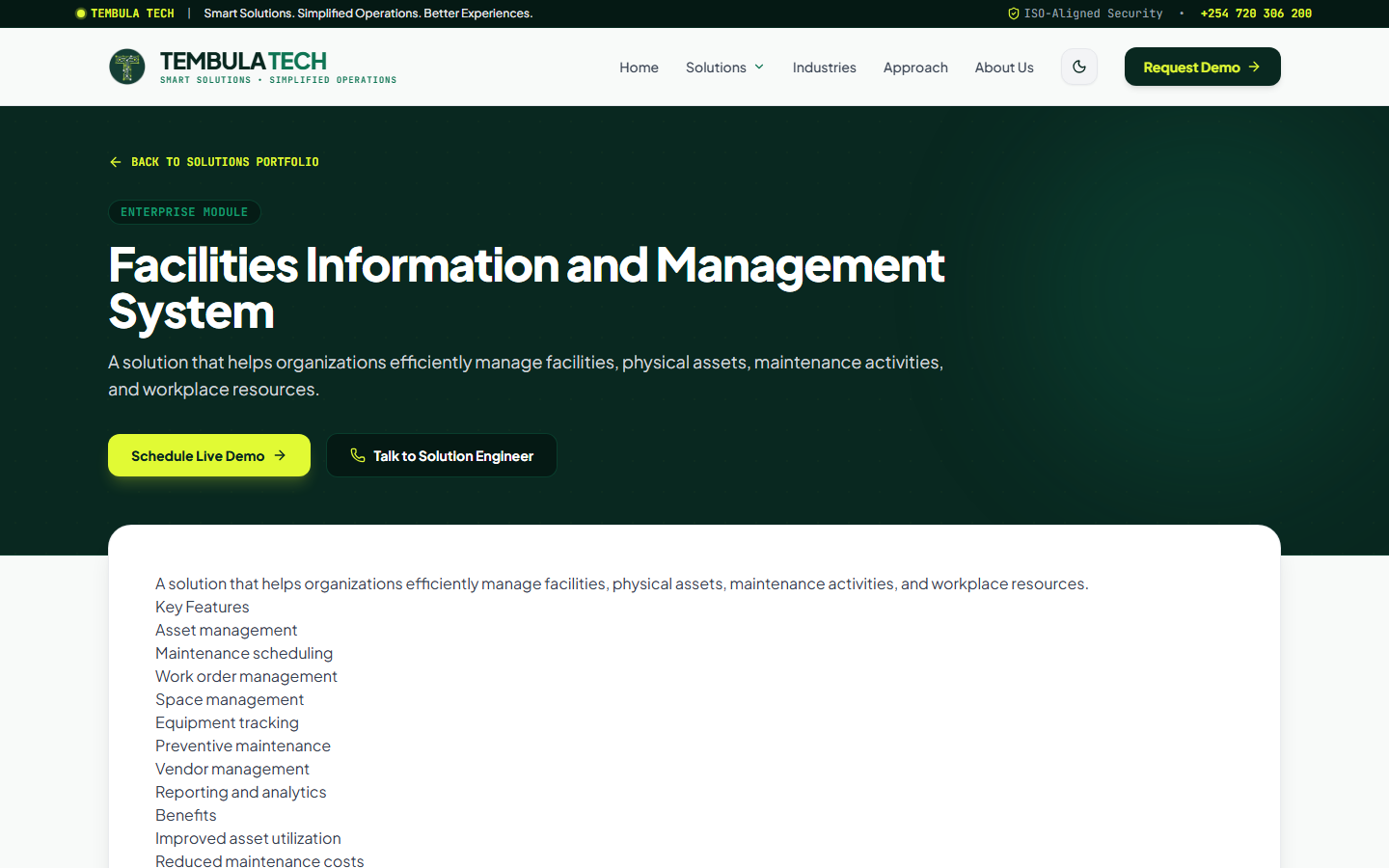Click the back arrow icon beside Solutions Portfolio
Screen dimensions: 1389x868
[x=116, y=162]
